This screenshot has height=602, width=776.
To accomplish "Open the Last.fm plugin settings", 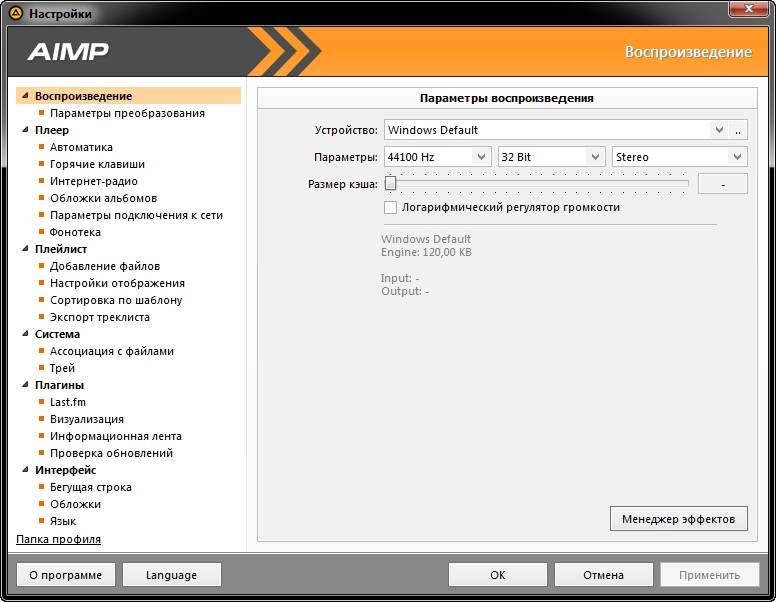I will point(68,402).
